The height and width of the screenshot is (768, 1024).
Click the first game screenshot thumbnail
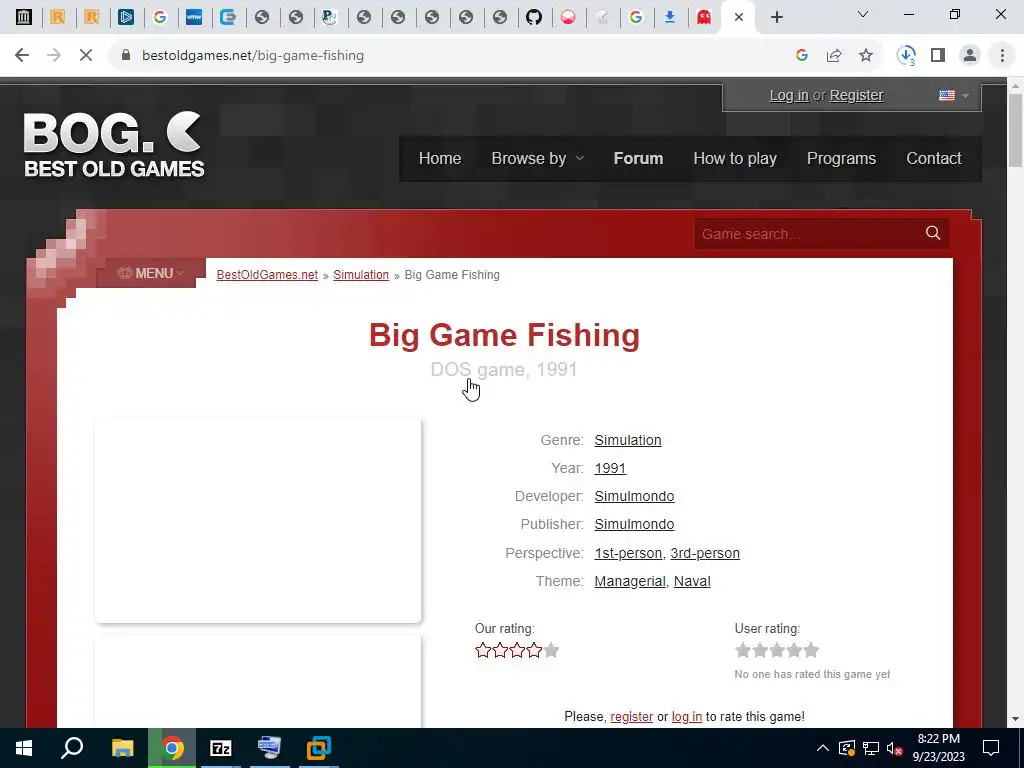pos(258,521)
